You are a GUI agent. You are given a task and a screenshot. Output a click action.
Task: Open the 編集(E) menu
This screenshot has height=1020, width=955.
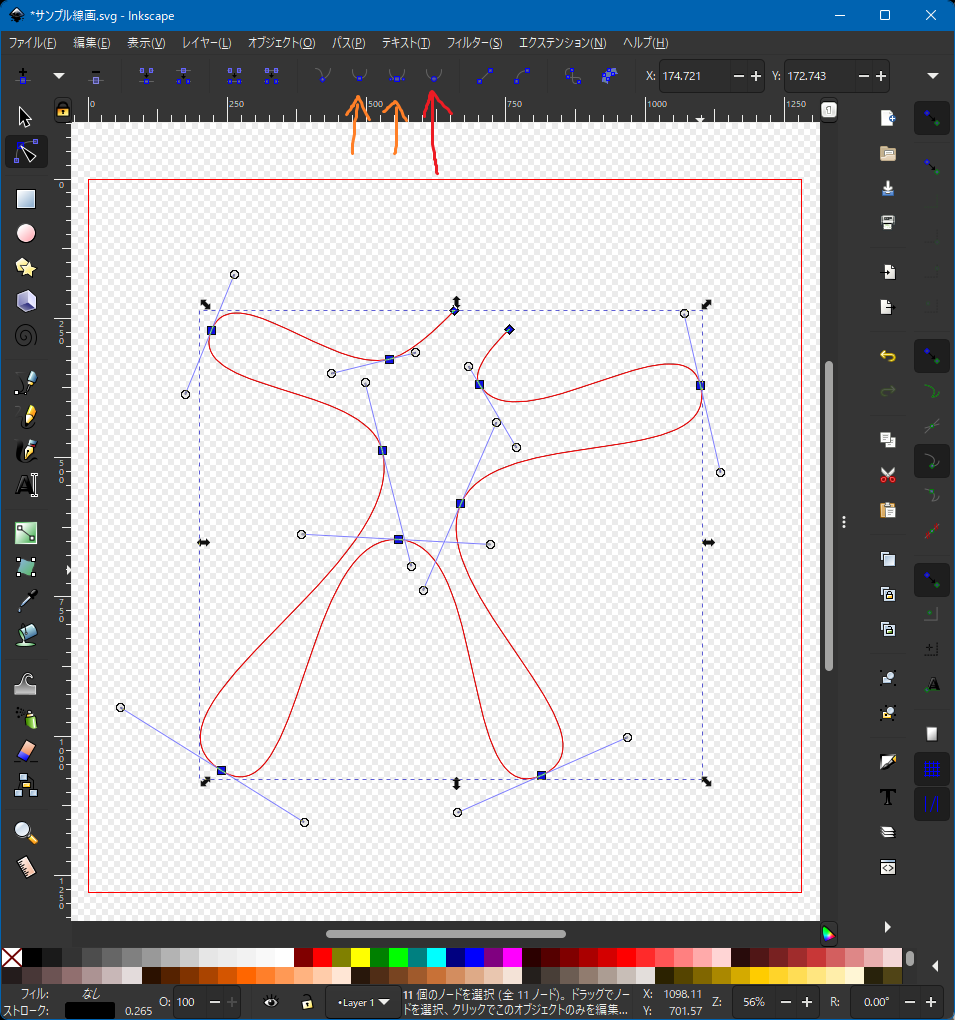pyautogui.click(x=92, y=43)
